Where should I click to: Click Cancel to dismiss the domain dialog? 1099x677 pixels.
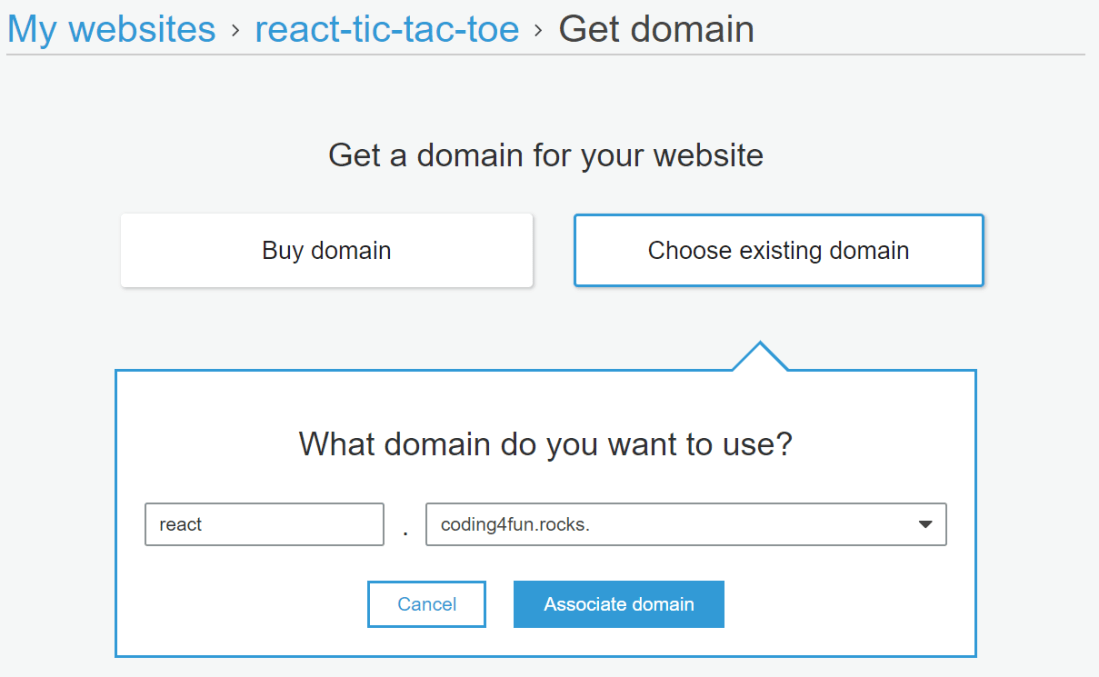pos(426,604)
